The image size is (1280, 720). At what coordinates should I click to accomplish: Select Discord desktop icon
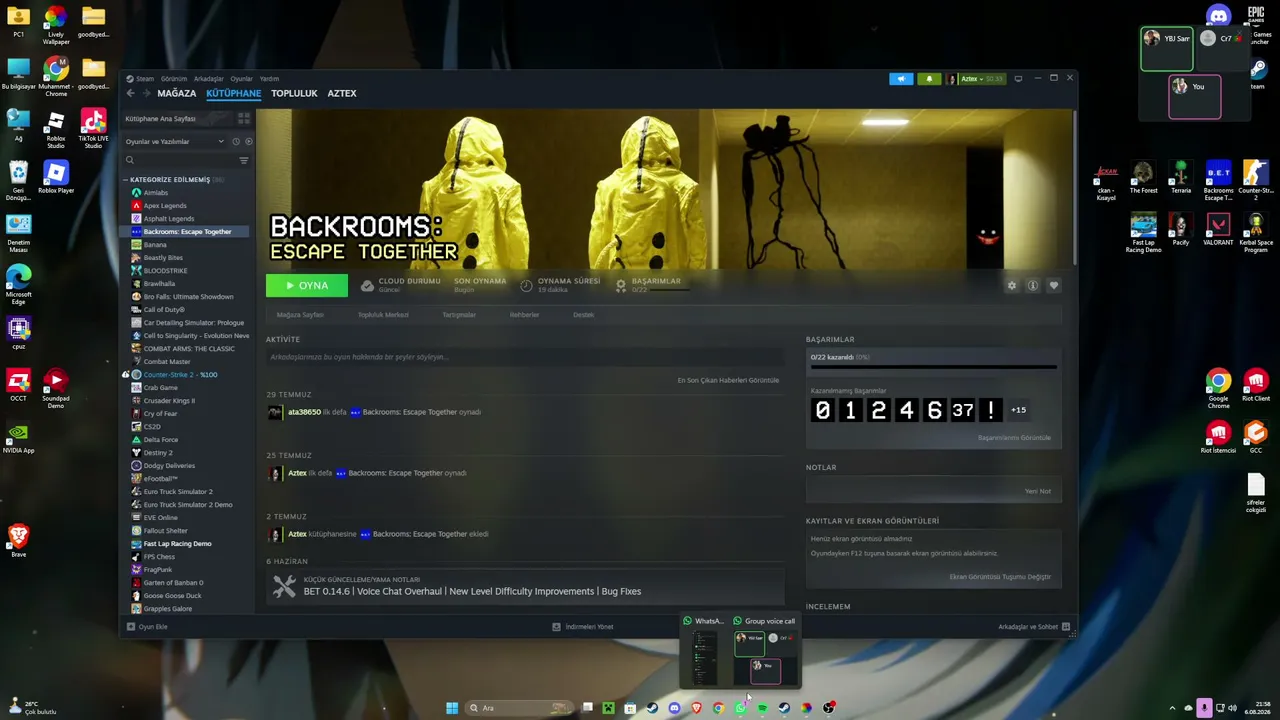tap(1218, 15)
